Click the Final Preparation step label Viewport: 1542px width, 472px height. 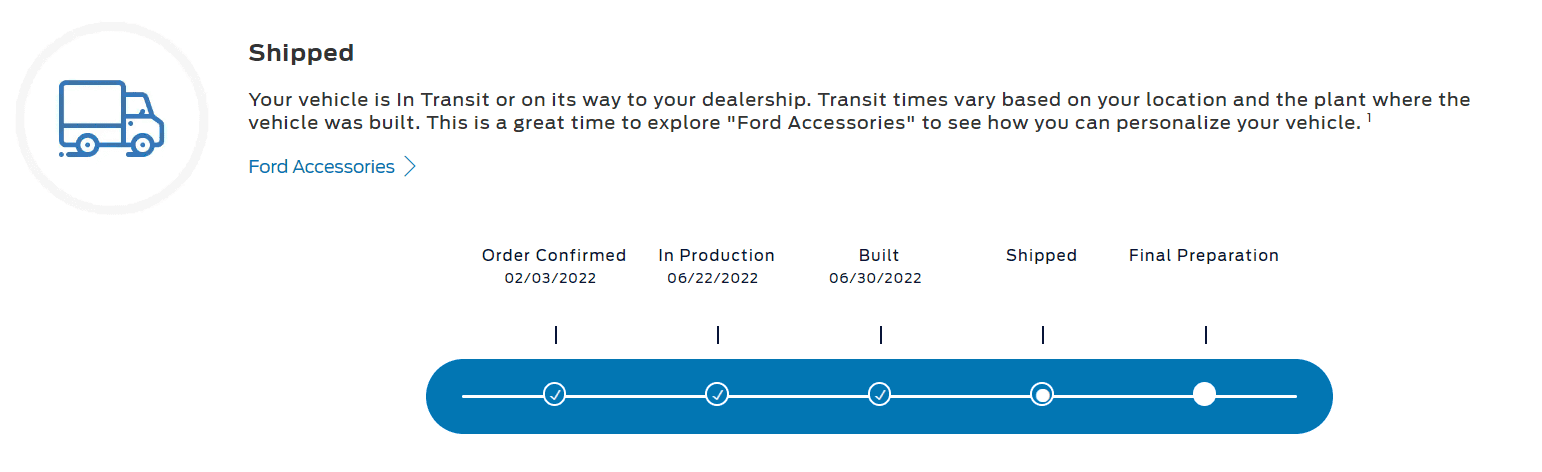[x=1203, y=255]
